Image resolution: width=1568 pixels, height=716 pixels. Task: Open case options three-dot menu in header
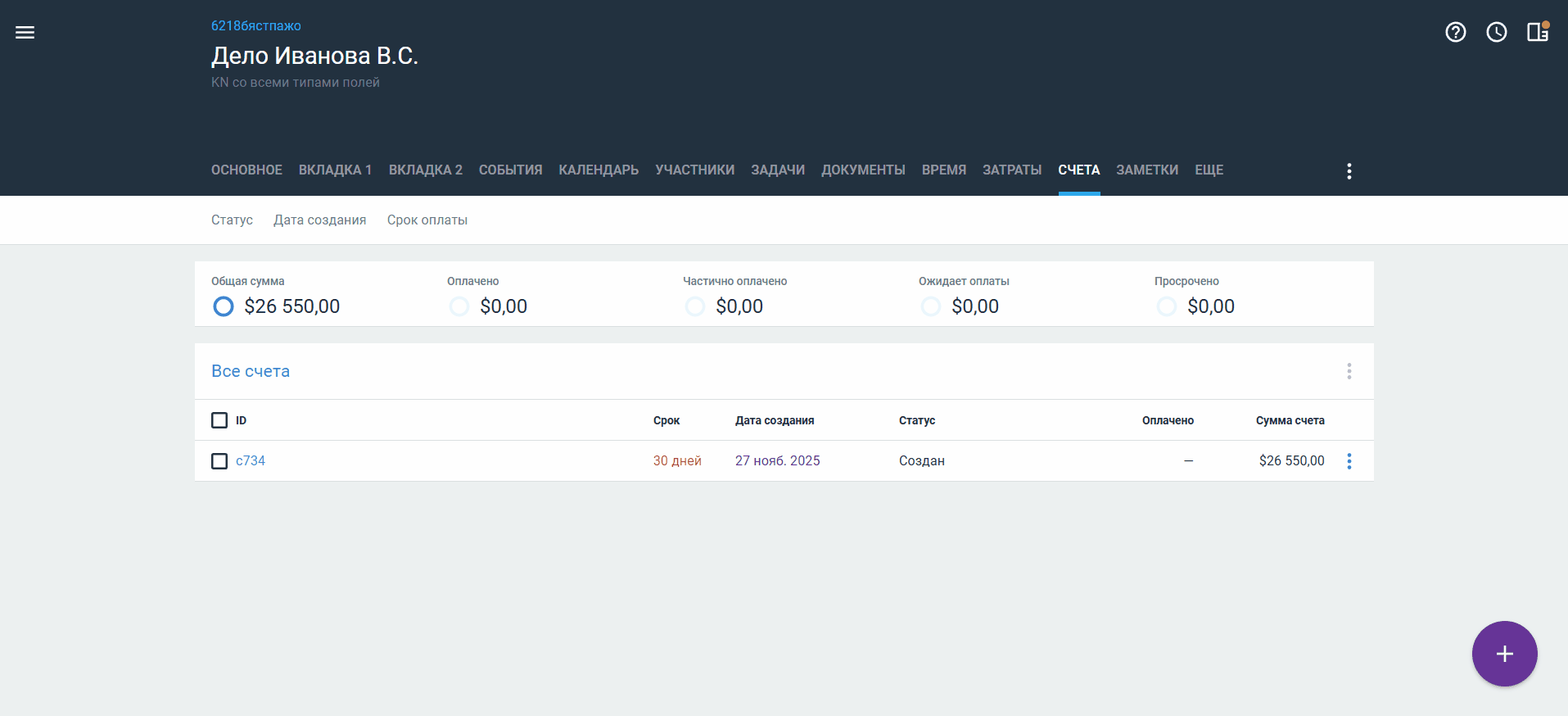[1349, 170]
